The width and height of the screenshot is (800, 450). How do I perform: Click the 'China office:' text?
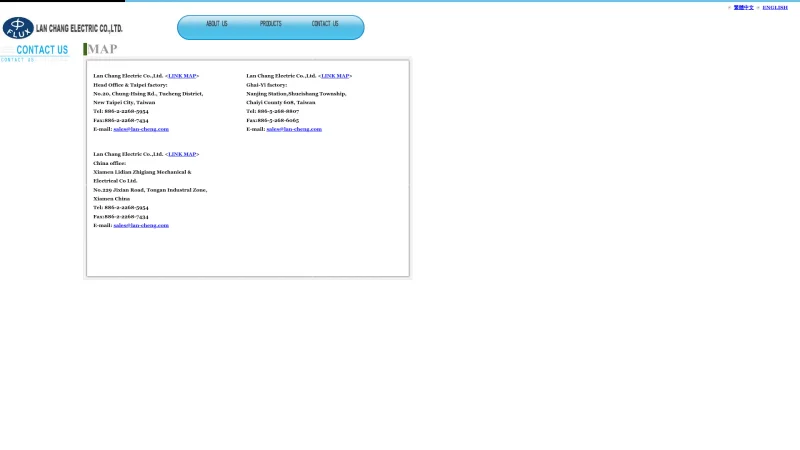click(x=109, y=163)
